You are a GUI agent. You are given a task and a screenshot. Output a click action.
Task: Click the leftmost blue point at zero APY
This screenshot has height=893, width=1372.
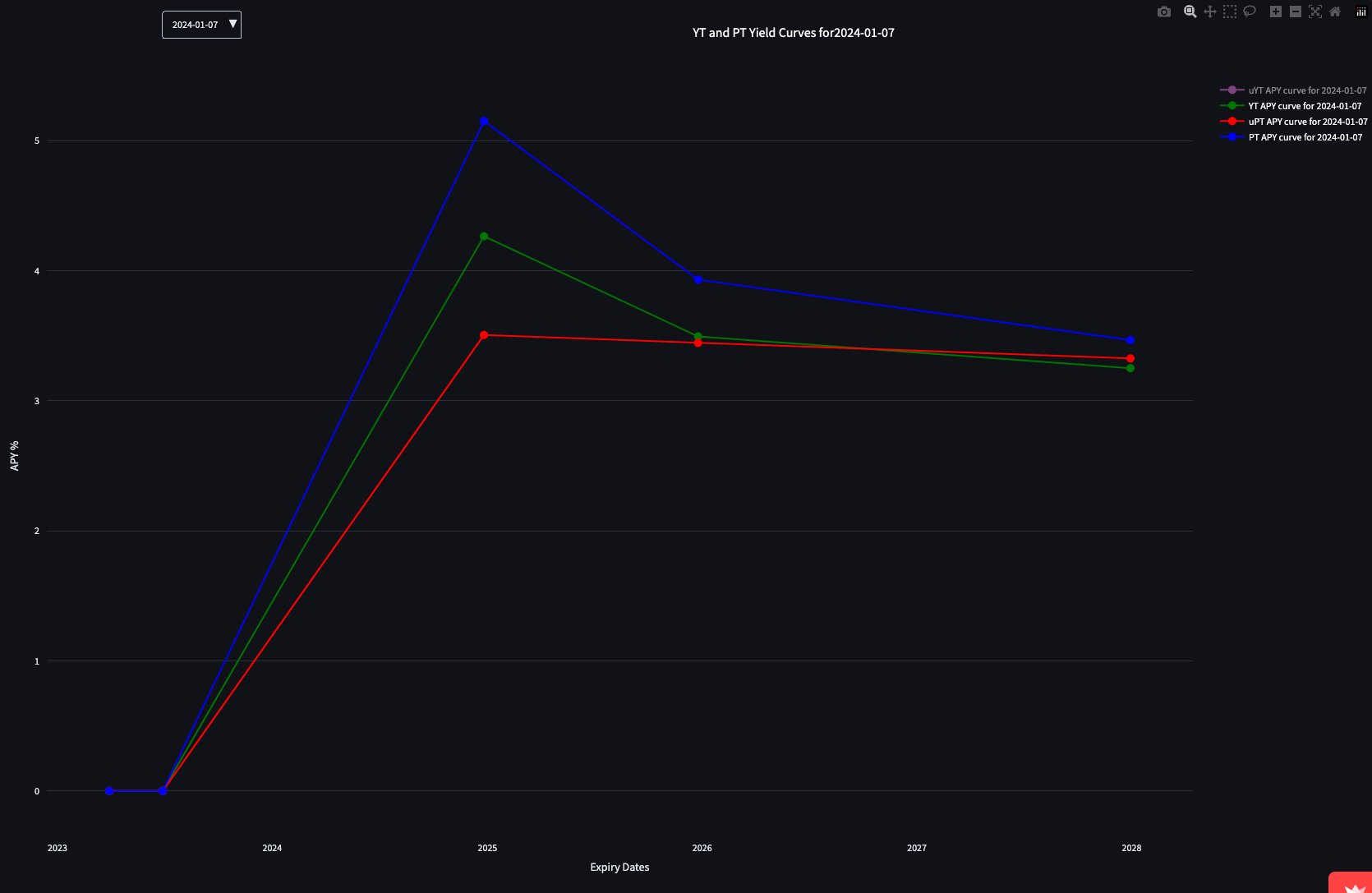(109, 791)
